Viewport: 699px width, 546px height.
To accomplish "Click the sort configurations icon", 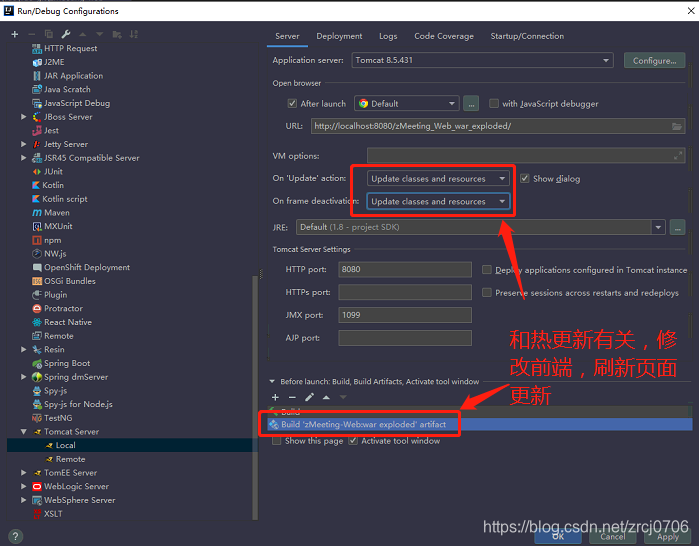I will (134, 34).
